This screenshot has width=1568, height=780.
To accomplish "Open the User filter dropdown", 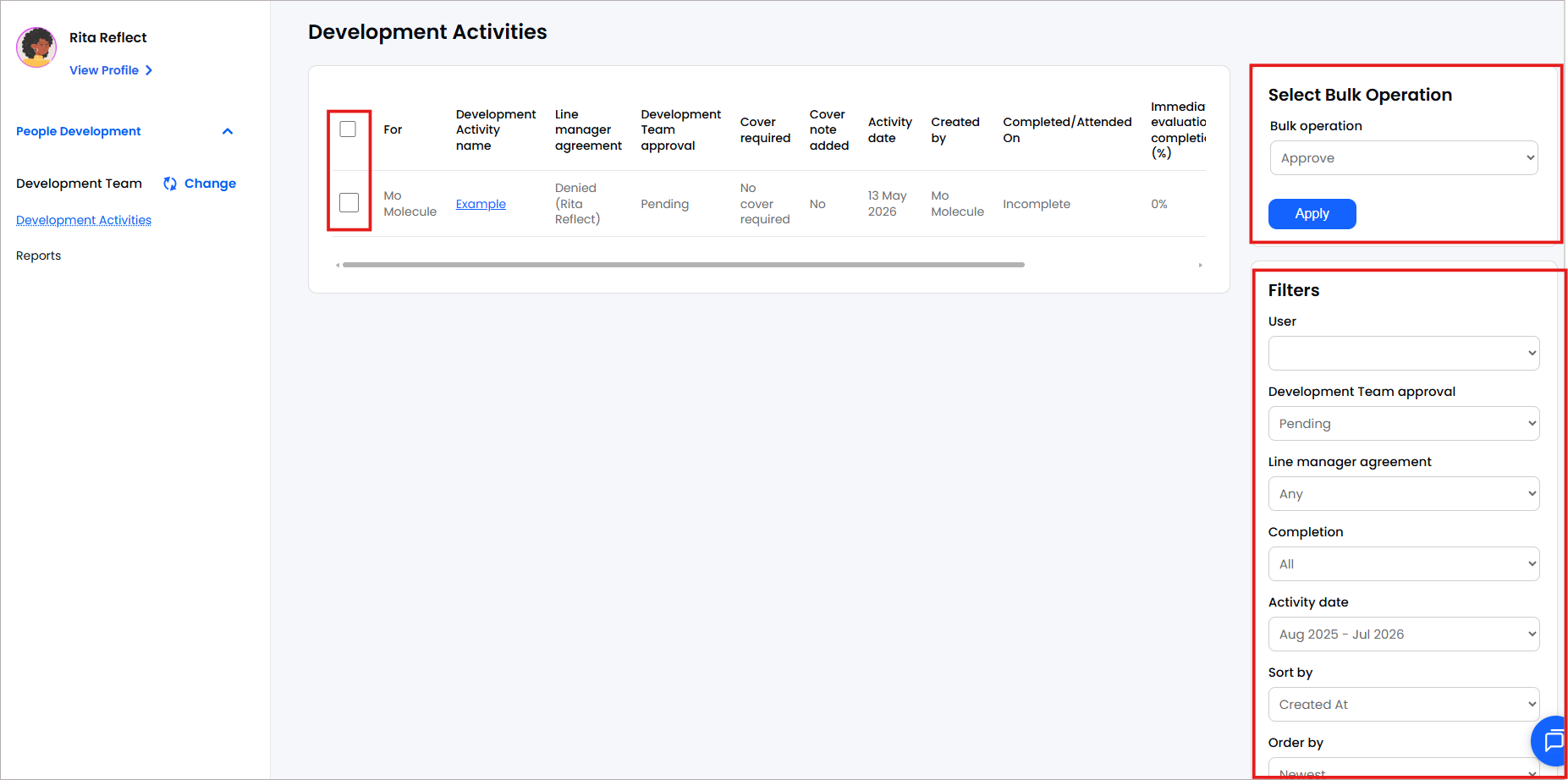I will (1403, 354).
